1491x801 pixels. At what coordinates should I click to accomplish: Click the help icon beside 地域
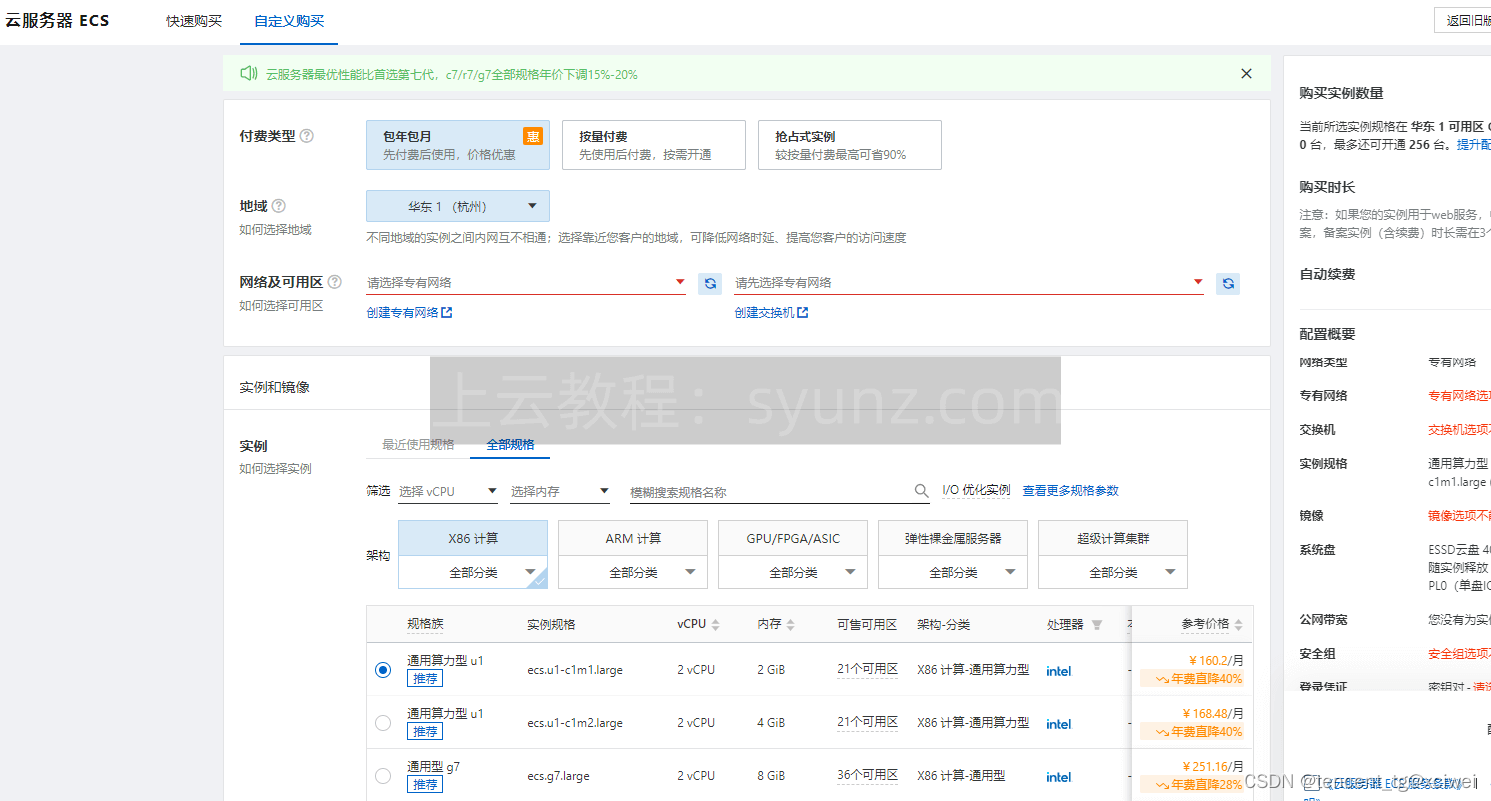pyautogui.click(x=279, y=206)
